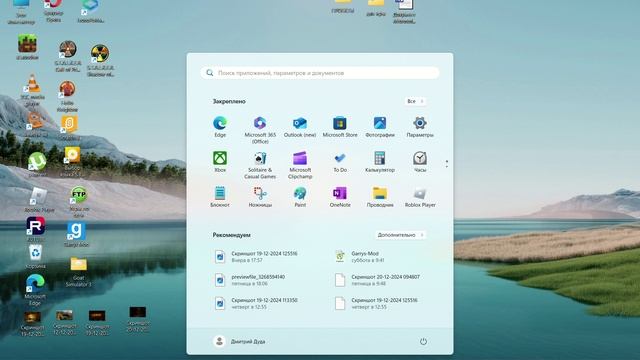Select the grey Roblox Player desktop shortcut
Screen dimensions: 640x360
point(39,200)
